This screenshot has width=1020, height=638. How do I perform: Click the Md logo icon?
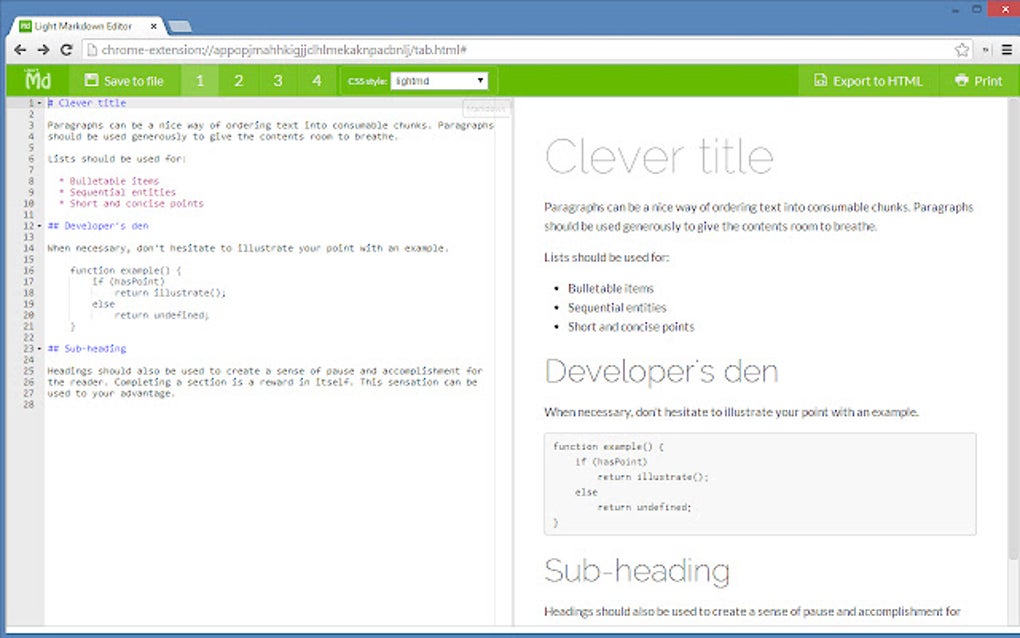[36, 80]
